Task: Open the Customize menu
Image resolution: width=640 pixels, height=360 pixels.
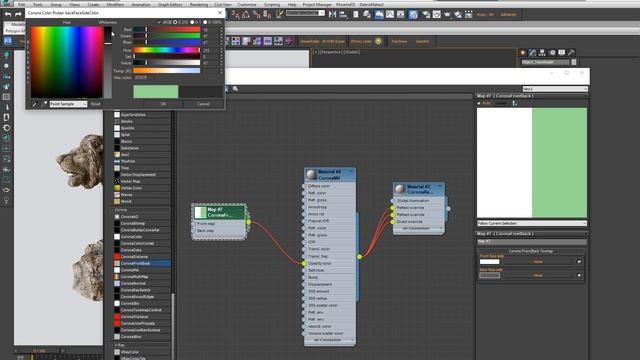Action: [x=247, y=4]
